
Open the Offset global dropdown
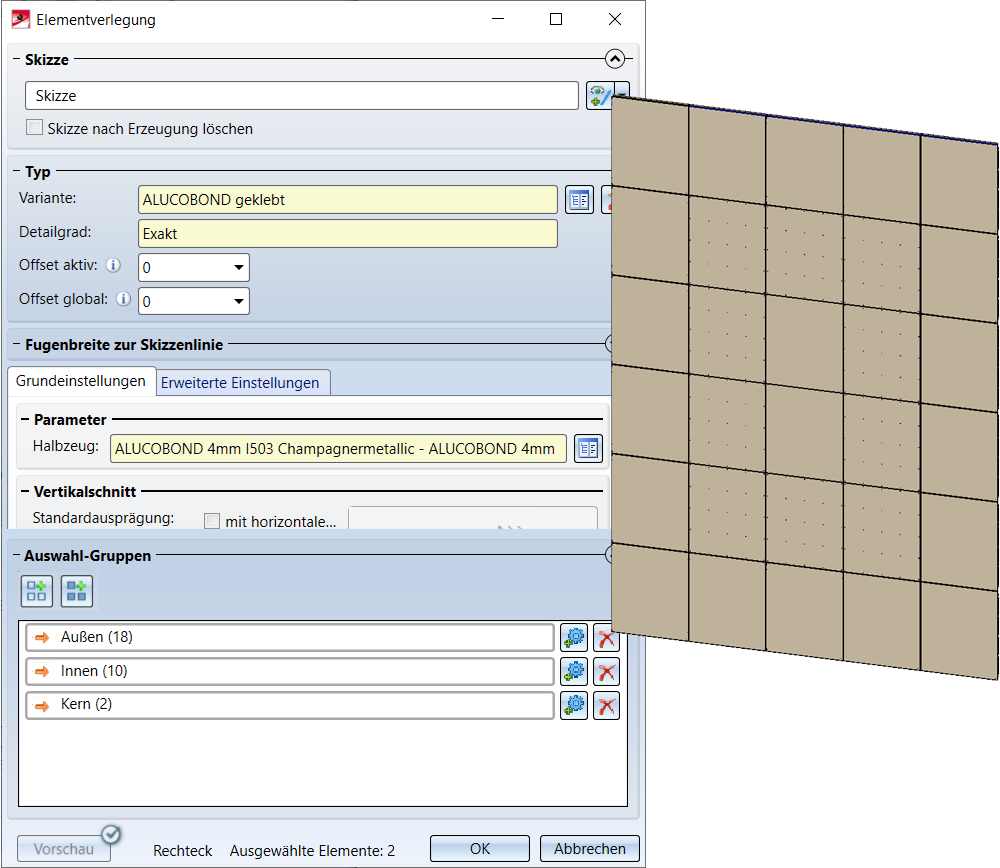(239, 301)
